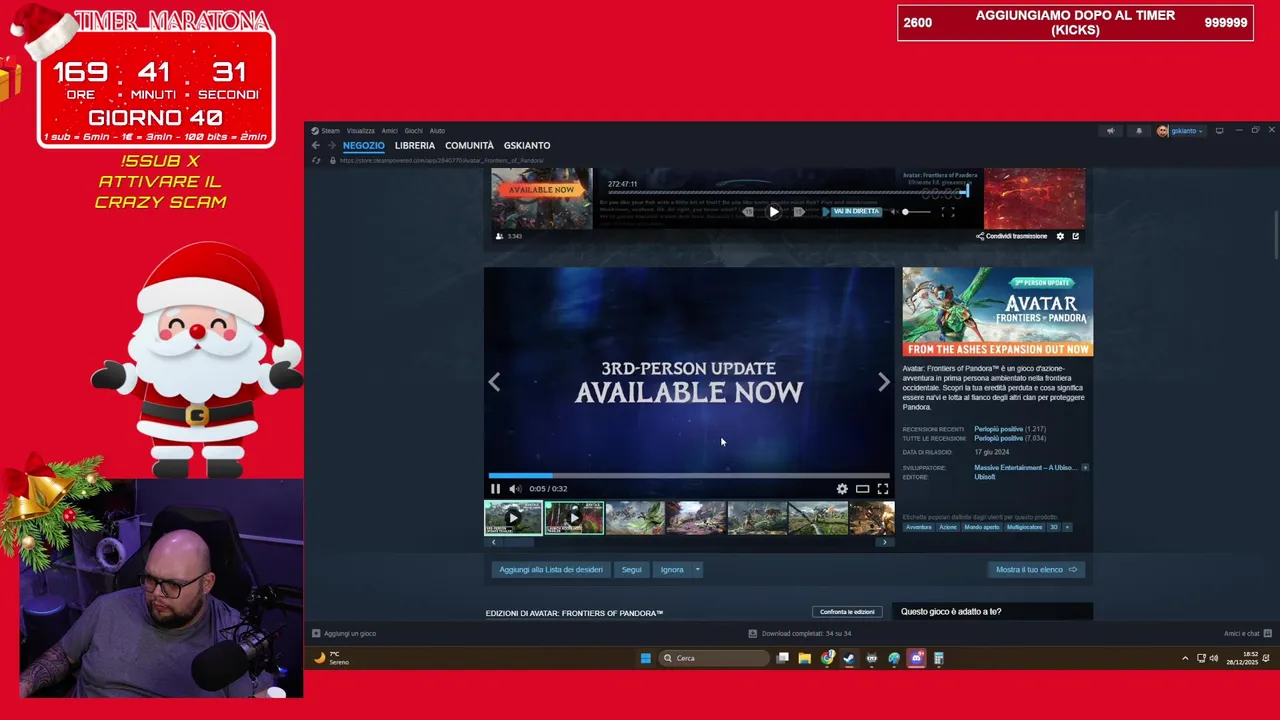Open the Amici menu
Image resolution: width=1280 pixels, height=720 pixels.
[389, 131]
